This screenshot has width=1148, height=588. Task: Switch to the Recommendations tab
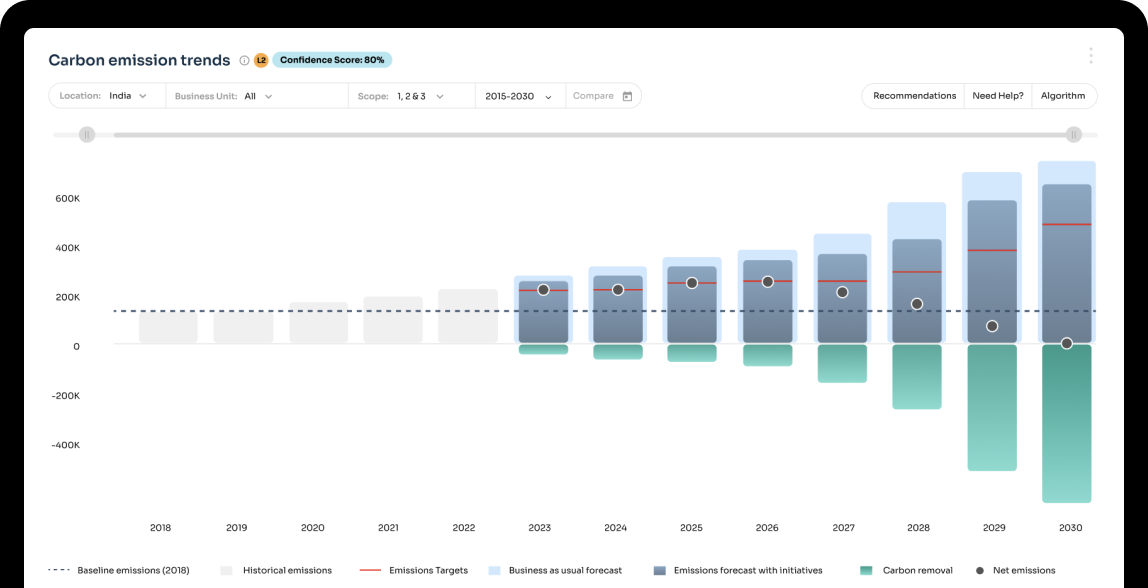point(914,95)
